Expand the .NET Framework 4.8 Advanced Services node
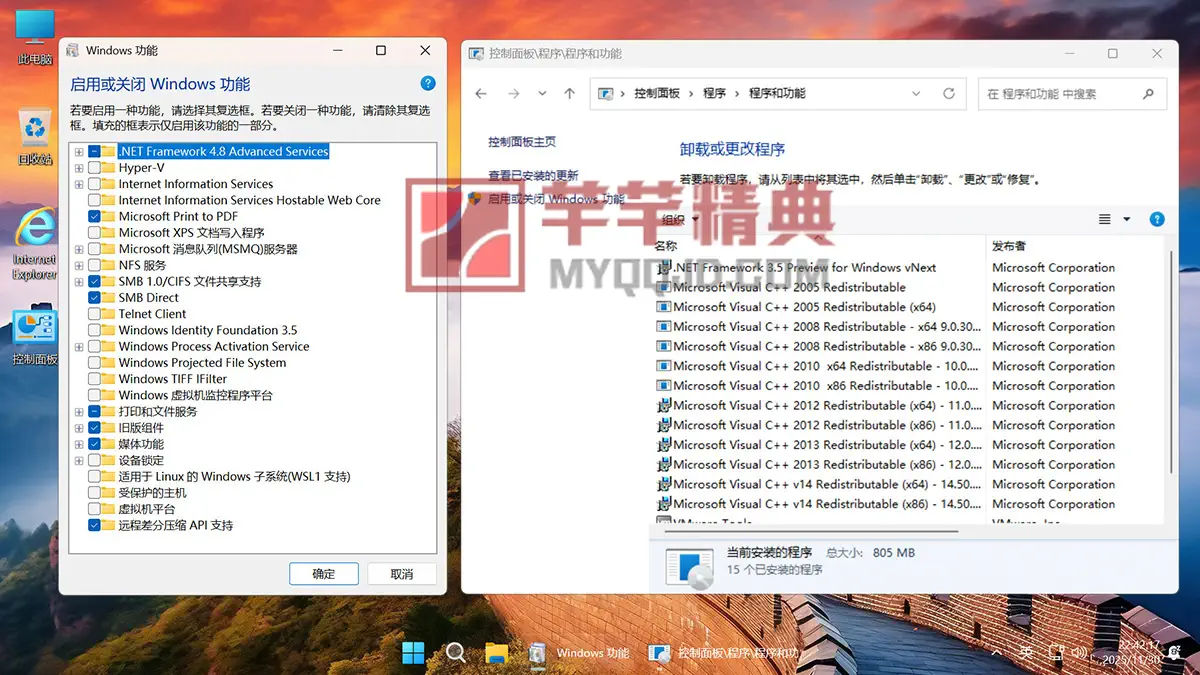Viewport: 1200px width, 675px height. [x=79, y=152]
